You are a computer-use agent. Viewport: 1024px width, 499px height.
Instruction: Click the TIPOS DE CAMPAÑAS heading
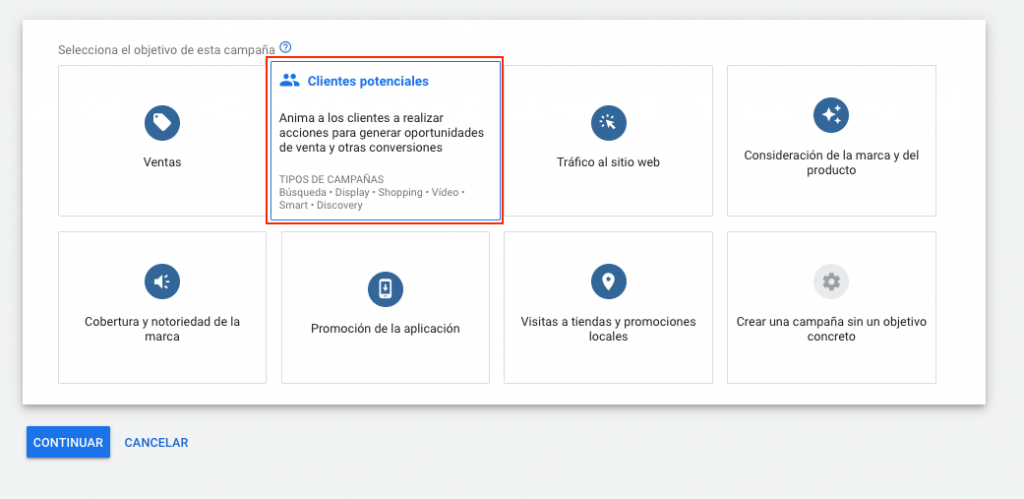331,179
